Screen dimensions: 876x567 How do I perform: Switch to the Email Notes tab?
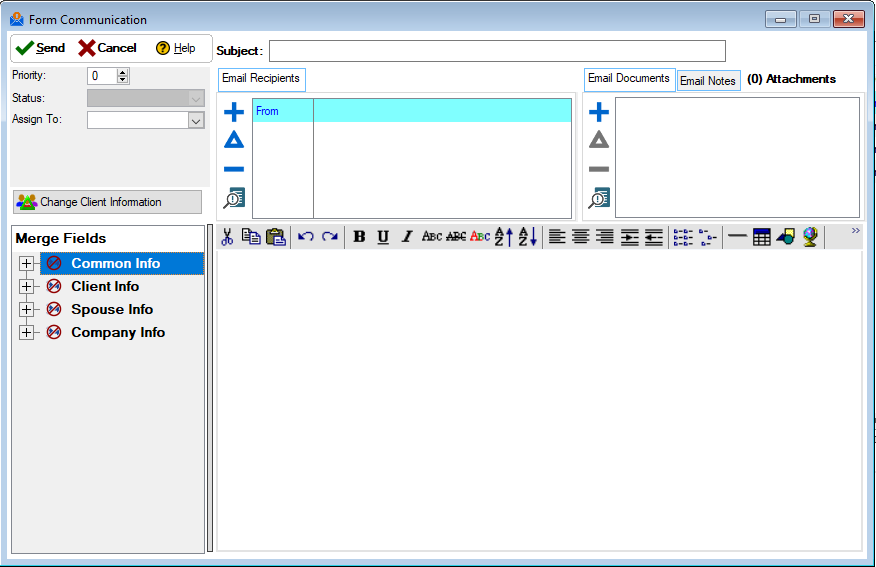[x=708, y=81]
